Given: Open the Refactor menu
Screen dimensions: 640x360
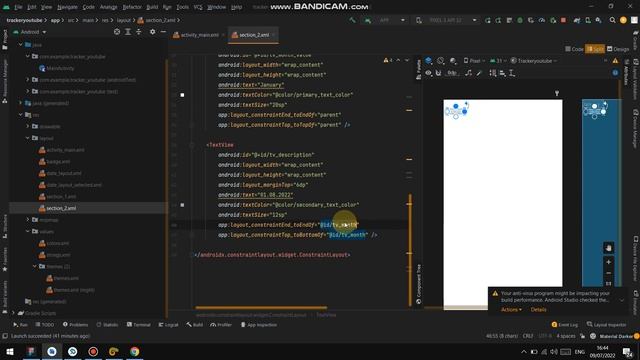Looking at the screenshot, I should [132, 7].
